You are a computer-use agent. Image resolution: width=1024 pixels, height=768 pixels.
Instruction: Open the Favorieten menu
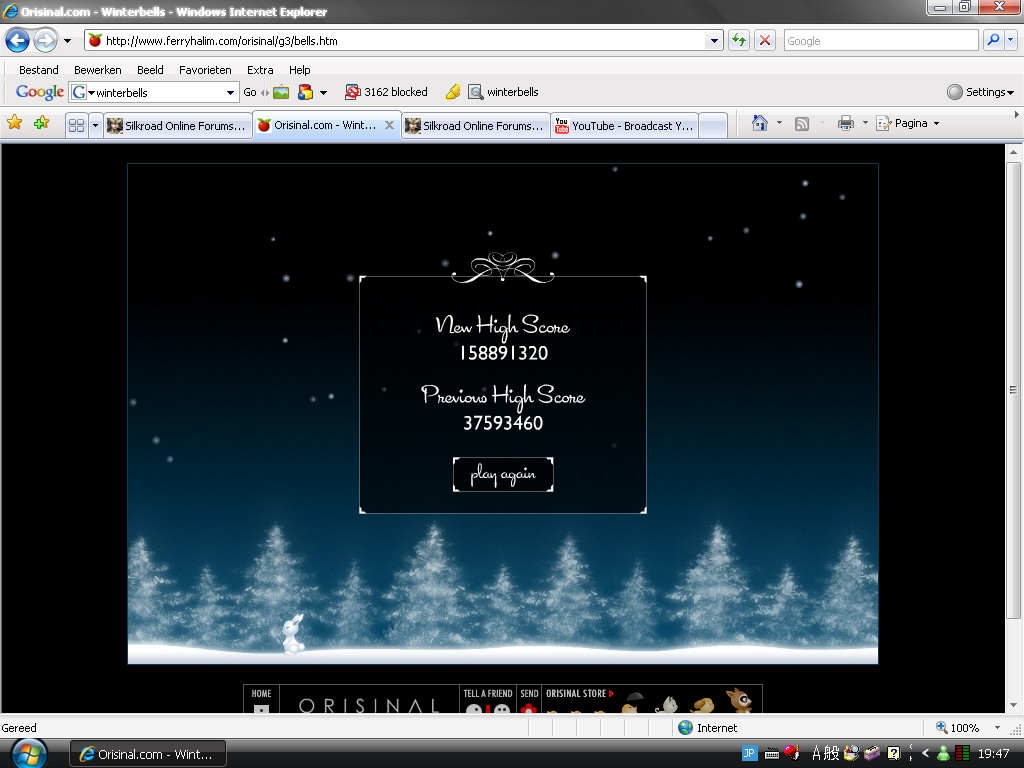coord(205,70)
